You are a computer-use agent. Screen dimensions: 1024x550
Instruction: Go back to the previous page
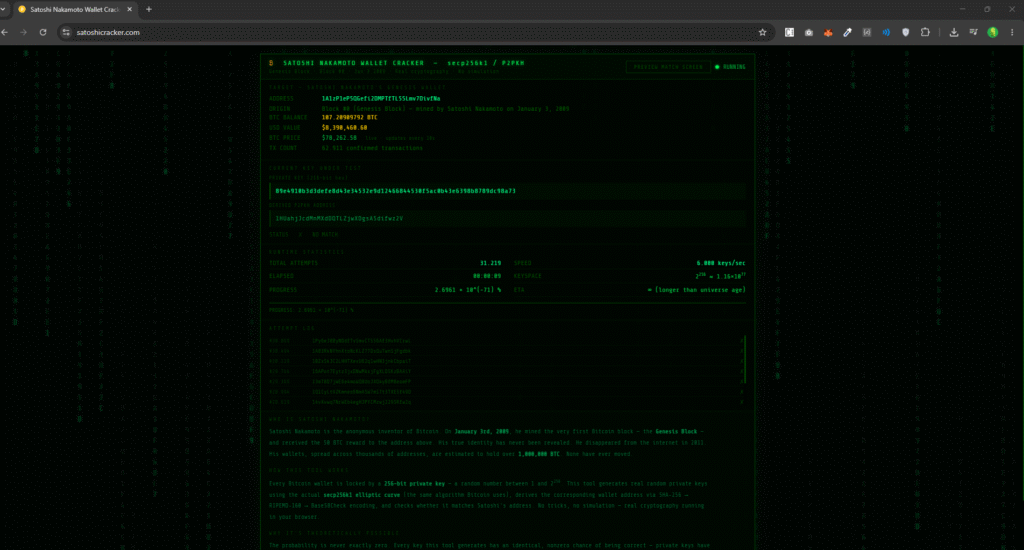coord(5,32)
